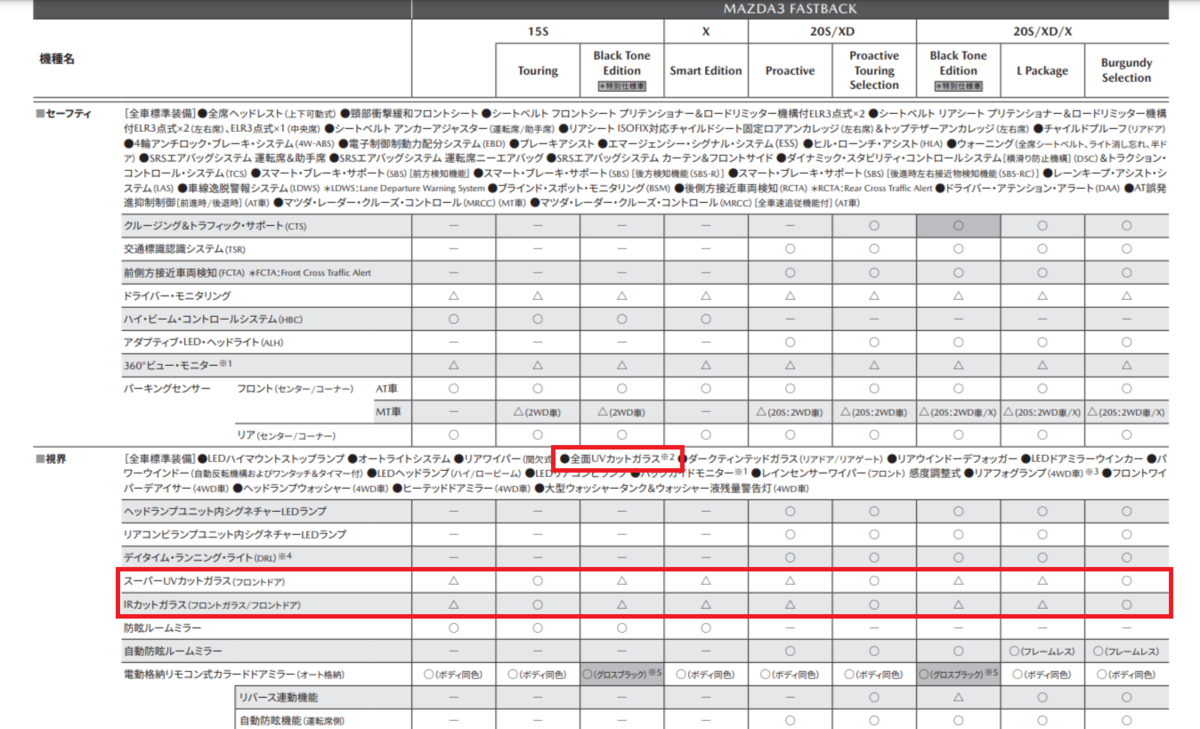Select the MT車 sub-row label
The image size is (1200, 729).
point(388,411)
